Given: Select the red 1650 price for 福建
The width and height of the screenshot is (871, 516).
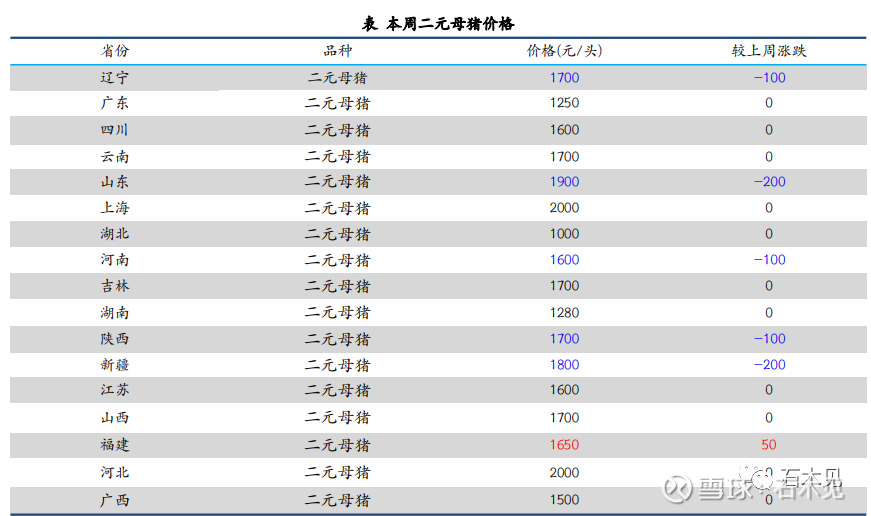Looking at the screenshot, I should (x=564, y=445).
